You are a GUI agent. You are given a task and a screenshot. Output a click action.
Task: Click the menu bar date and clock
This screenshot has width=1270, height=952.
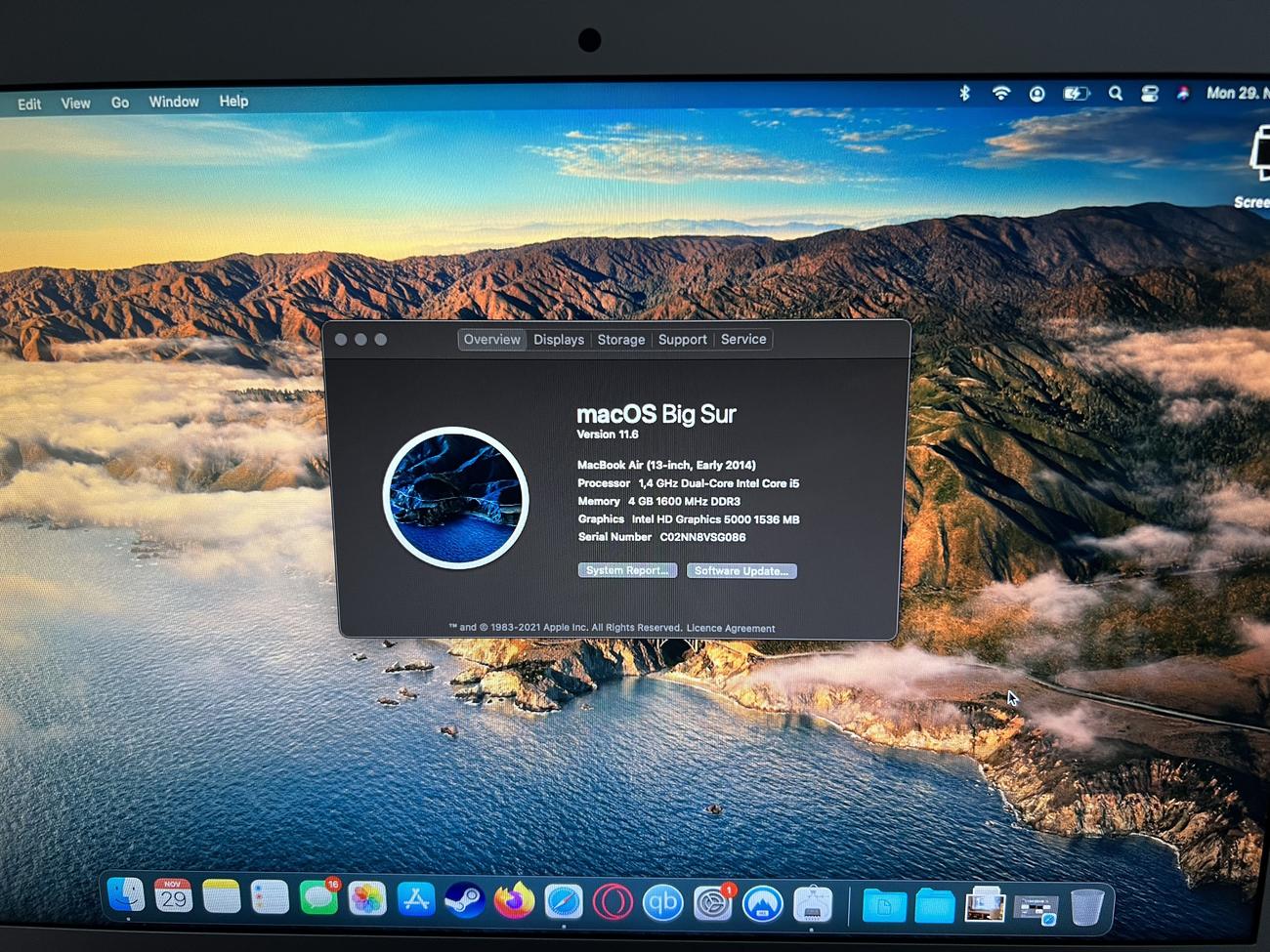coord(1237,93)
